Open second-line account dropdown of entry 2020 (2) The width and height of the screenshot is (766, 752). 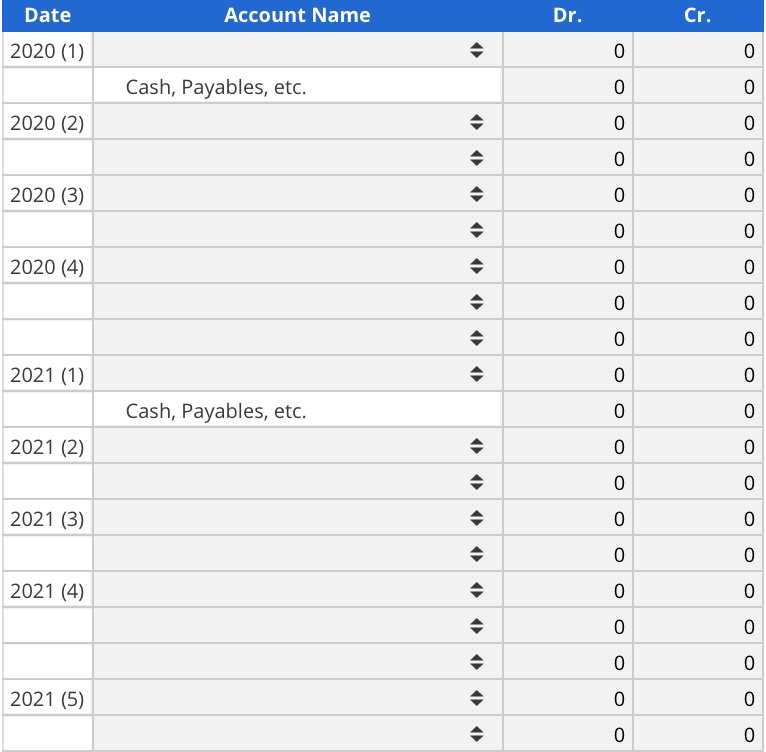pyautogui.click(x=298, y=158)
